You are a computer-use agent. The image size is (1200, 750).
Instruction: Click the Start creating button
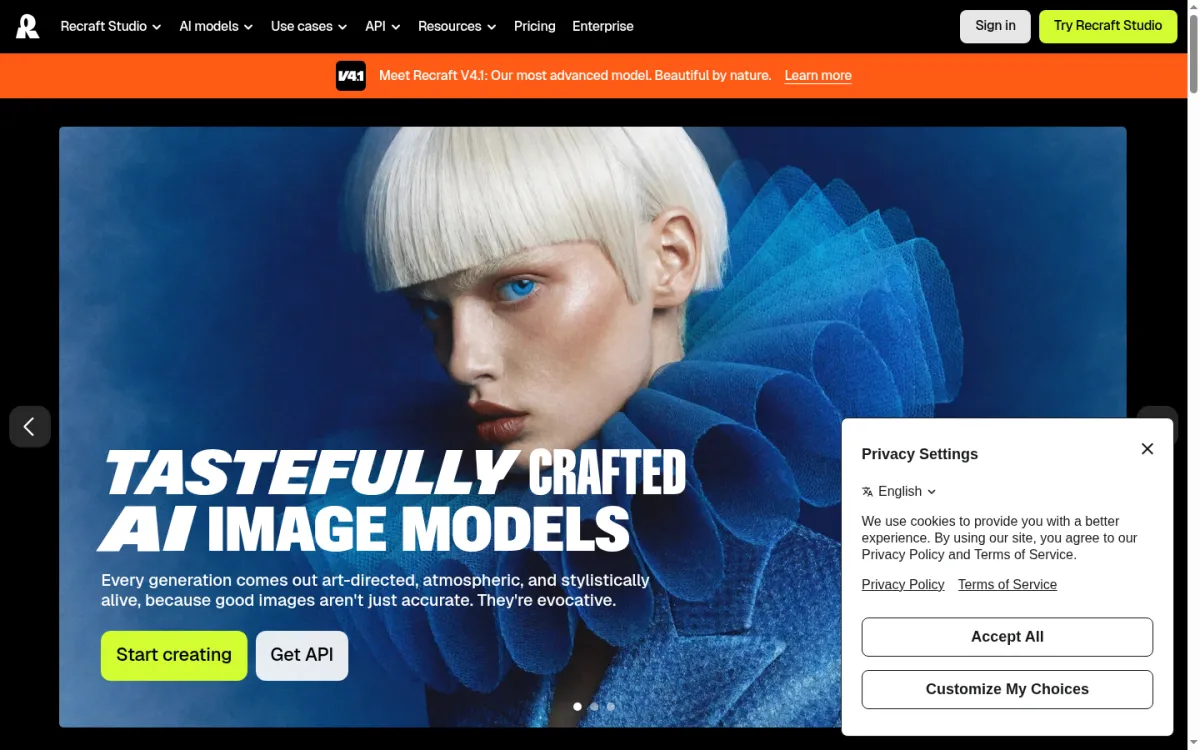(x=174, y=655)
